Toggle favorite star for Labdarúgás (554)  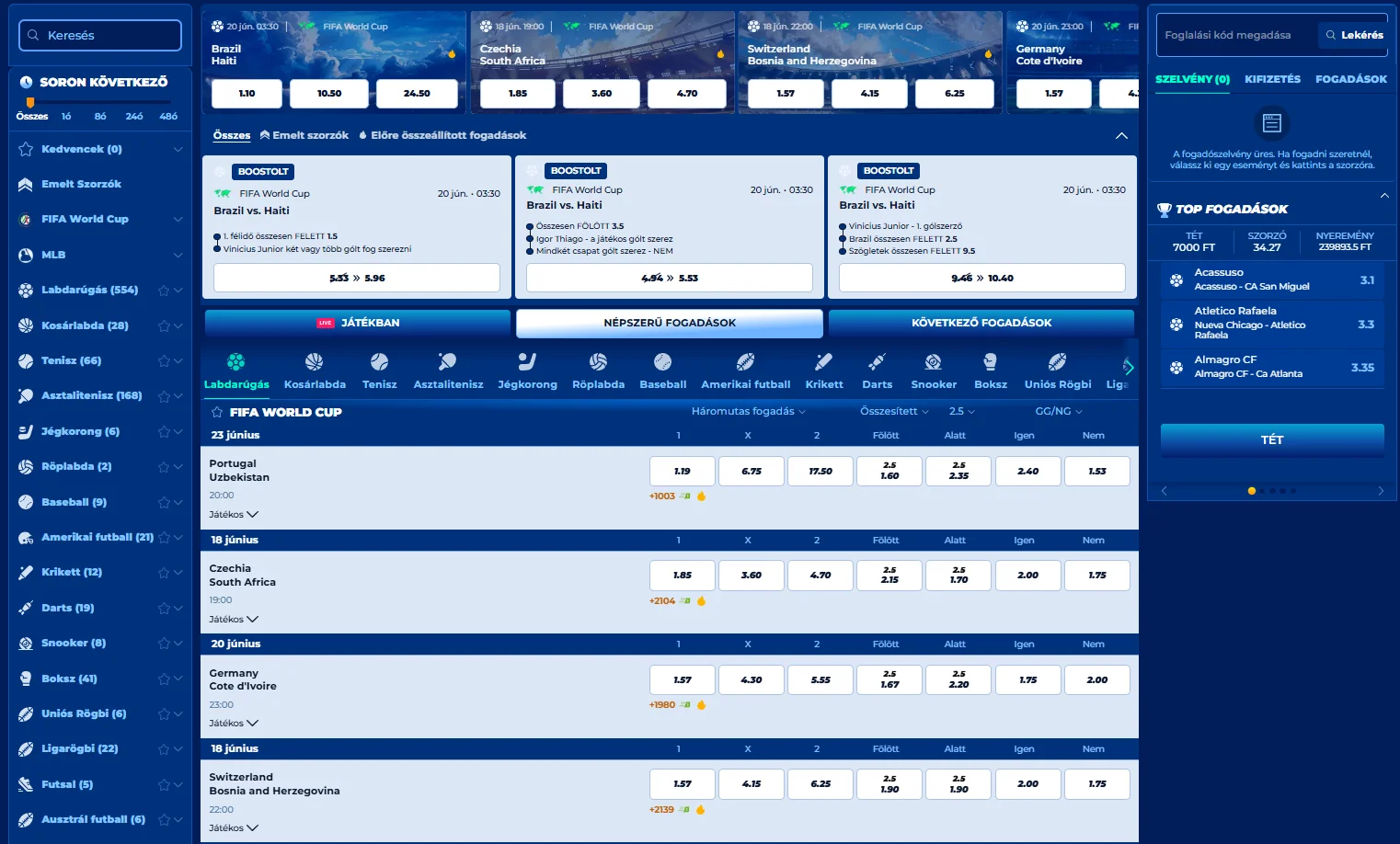164,291
